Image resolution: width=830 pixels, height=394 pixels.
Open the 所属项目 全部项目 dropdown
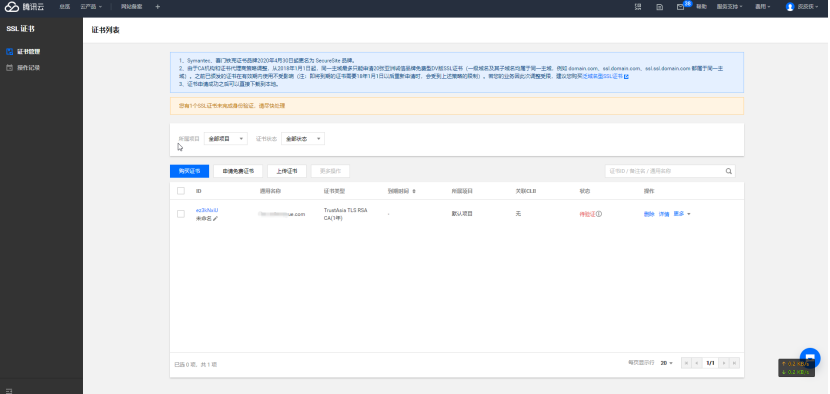225,139
